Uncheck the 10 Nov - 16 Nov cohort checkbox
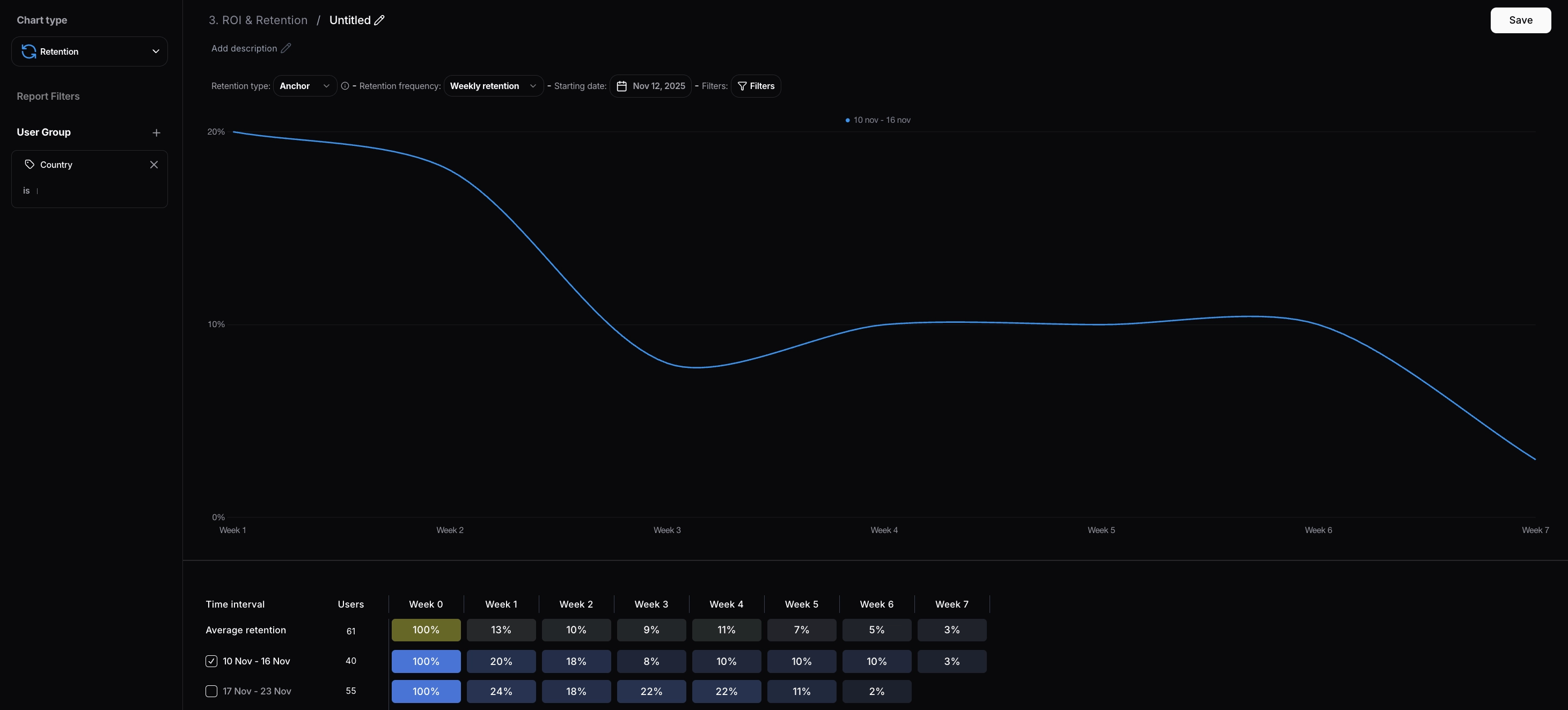 211,661
